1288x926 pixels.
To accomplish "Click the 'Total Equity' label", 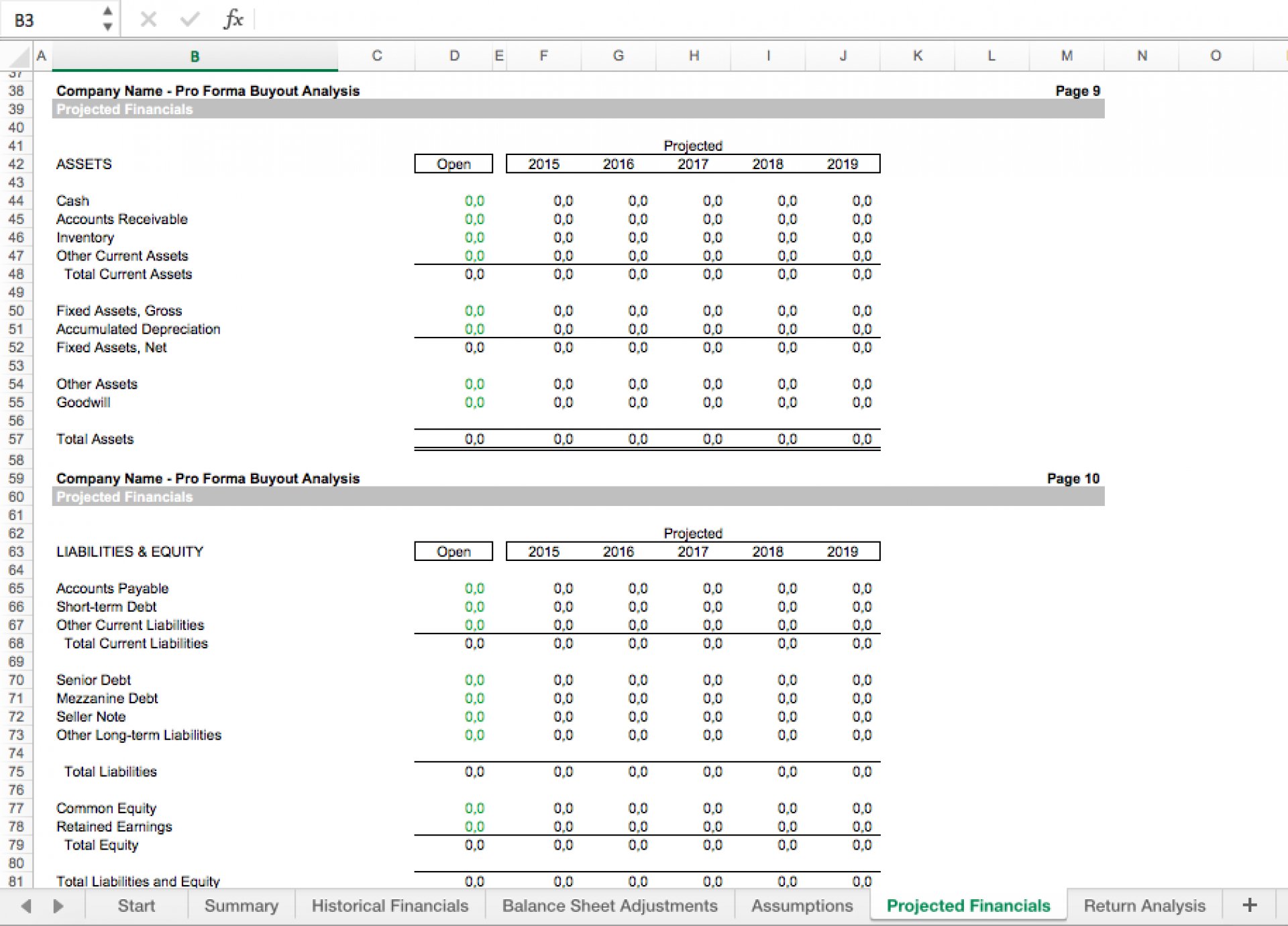I will 101,845.
